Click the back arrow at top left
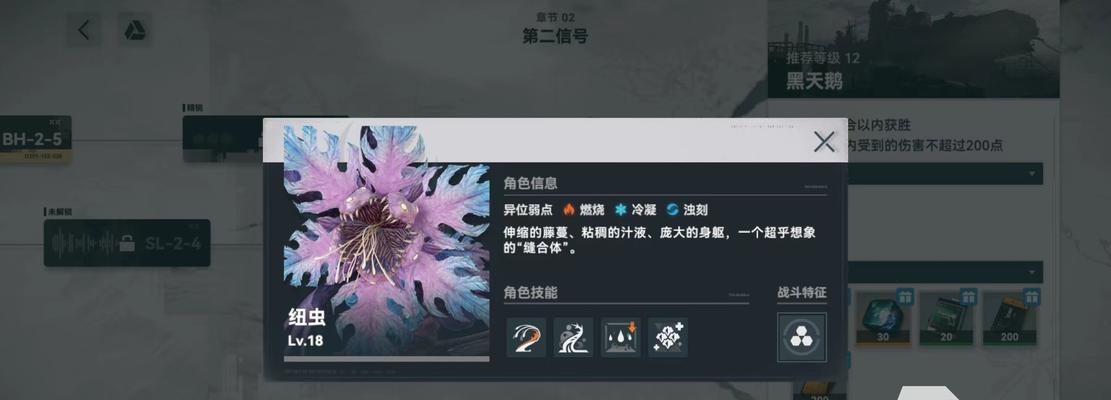 coord(84,30)
